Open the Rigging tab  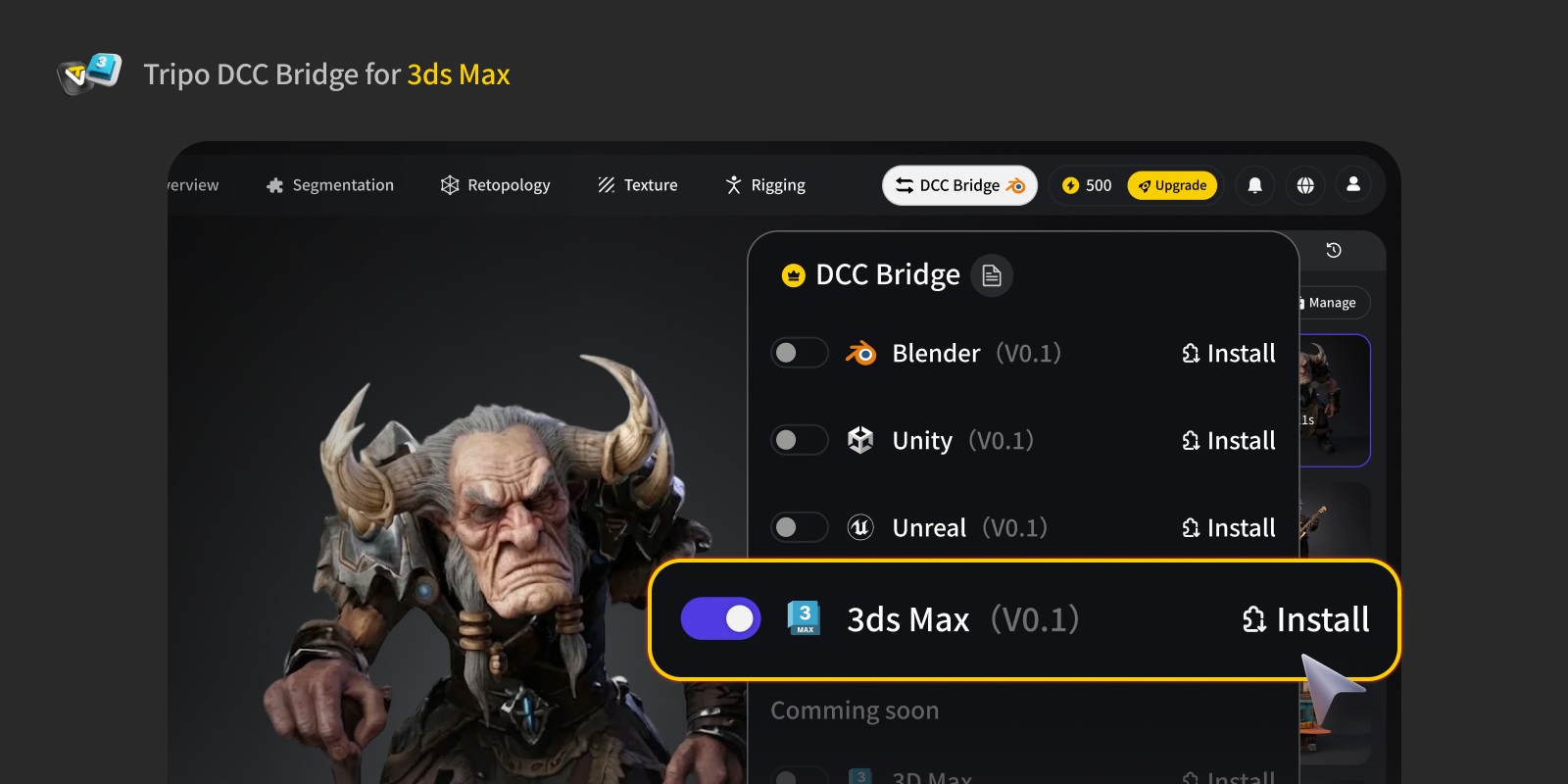click(765, 185)
